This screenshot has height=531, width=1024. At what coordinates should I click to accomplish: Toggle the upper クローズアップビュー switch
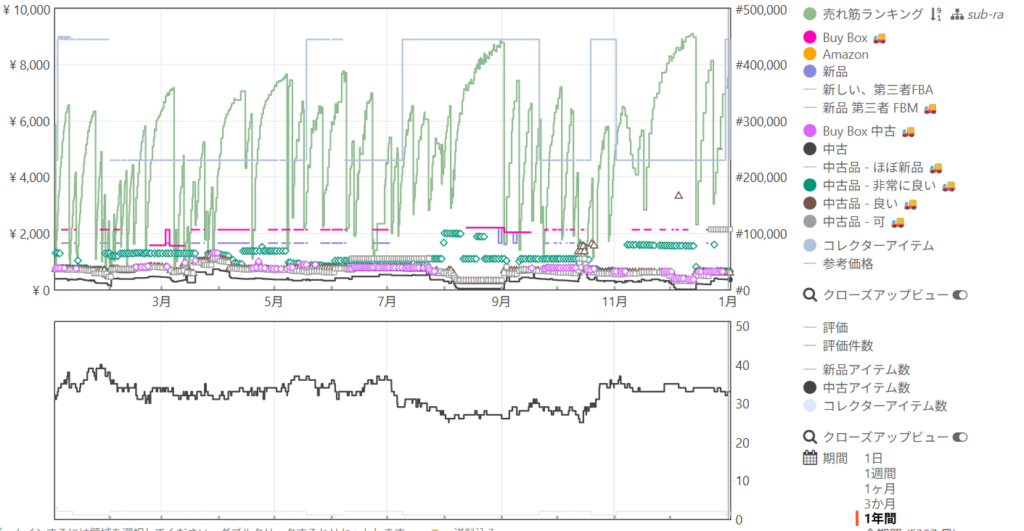click(x=961, y=295)
